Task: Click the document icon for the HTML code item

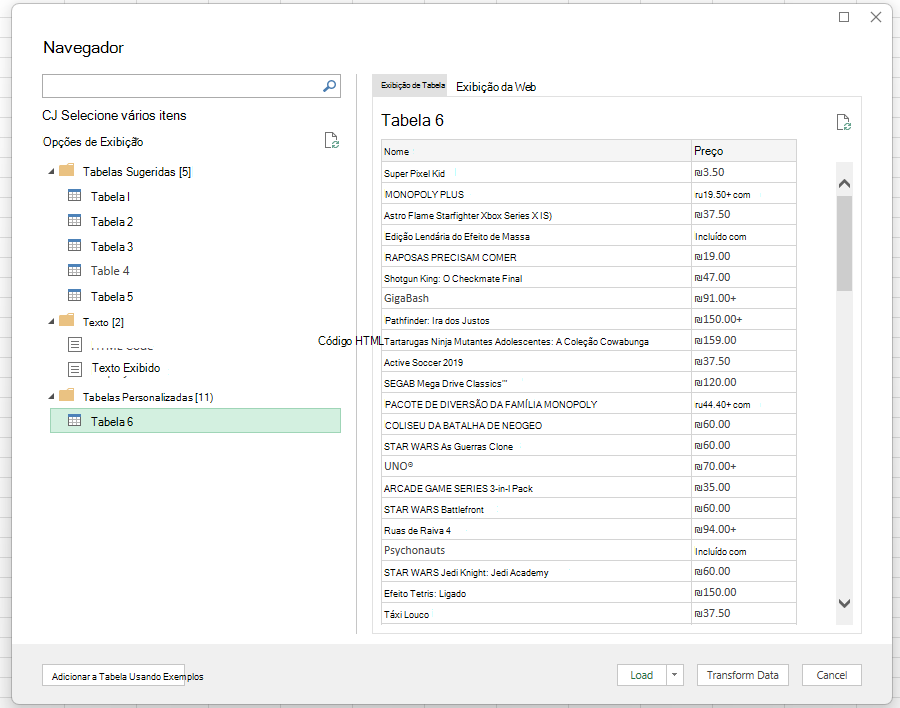Action: pyautogui.click(x=75, y=345)
